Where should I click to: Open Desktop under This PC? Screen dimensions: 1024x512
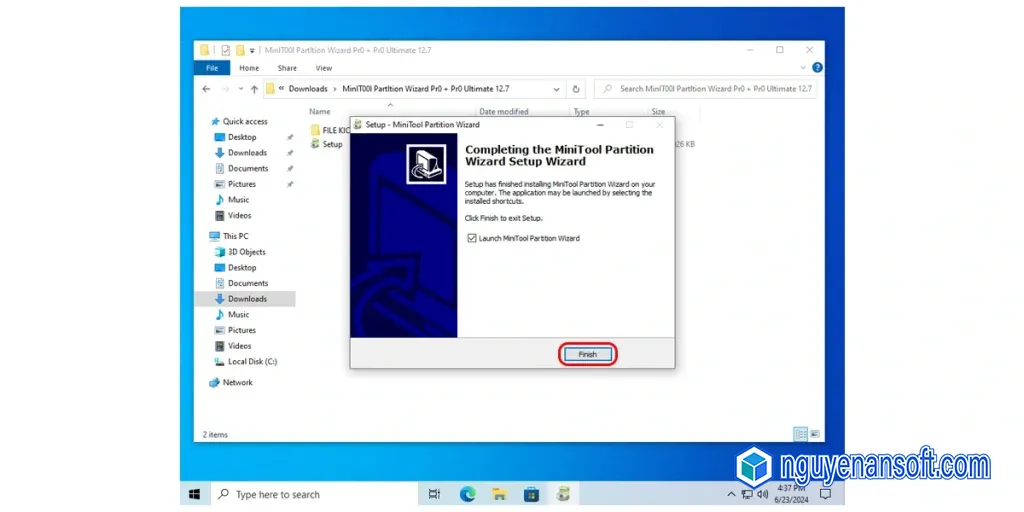(236, 268)
